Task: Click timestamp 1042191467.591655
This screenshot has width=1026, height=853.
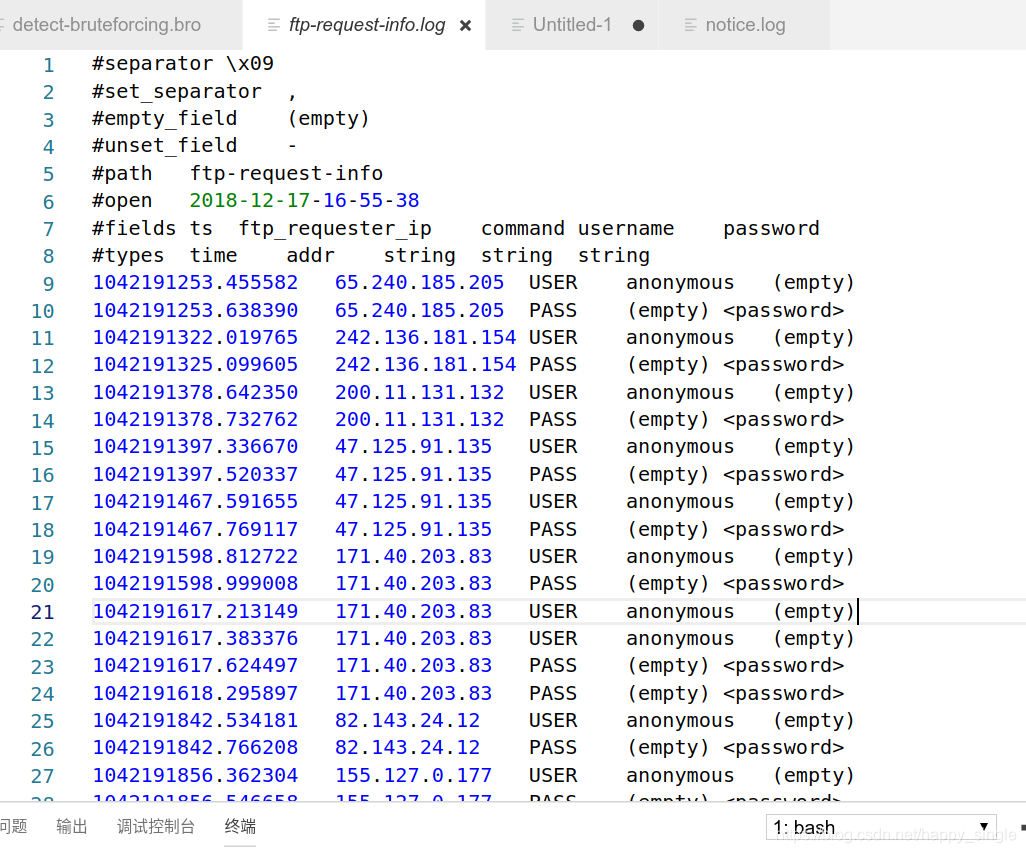Action: 195,502
